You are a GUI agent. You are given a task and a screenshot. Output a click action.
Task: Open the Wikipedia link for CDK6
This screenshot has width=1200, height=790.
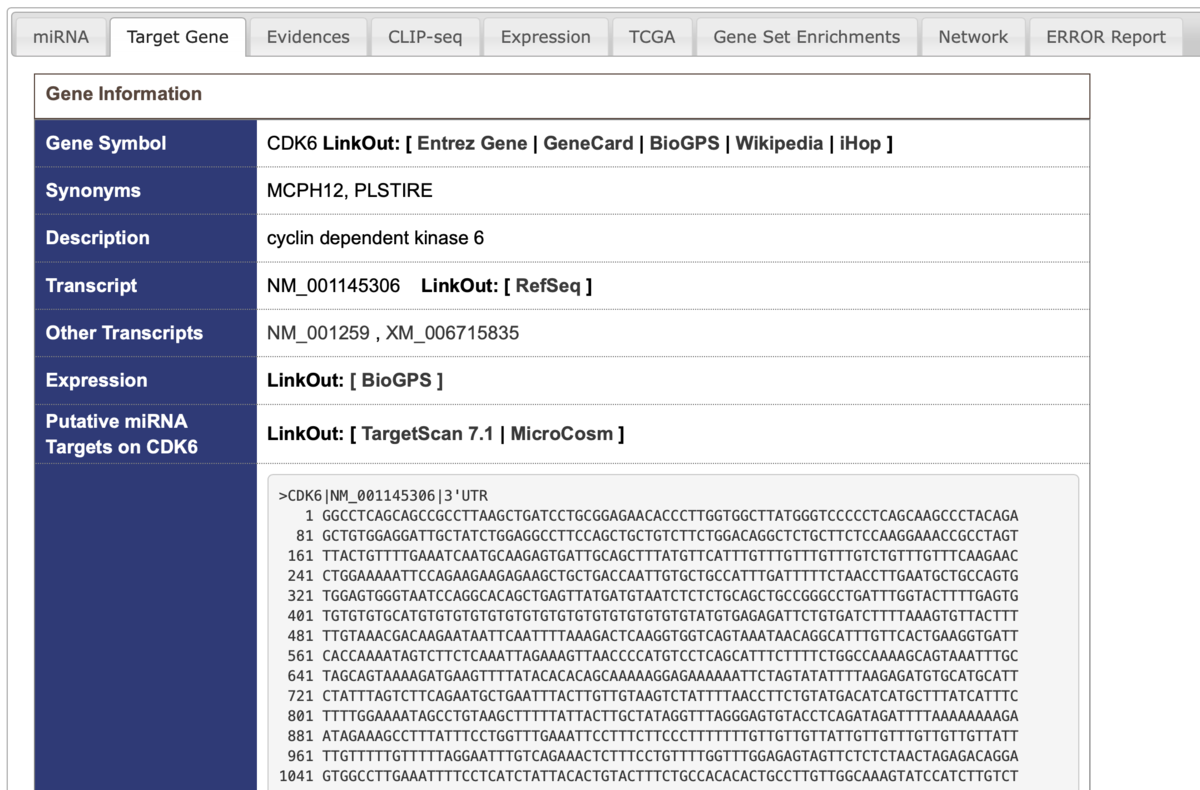779,143
